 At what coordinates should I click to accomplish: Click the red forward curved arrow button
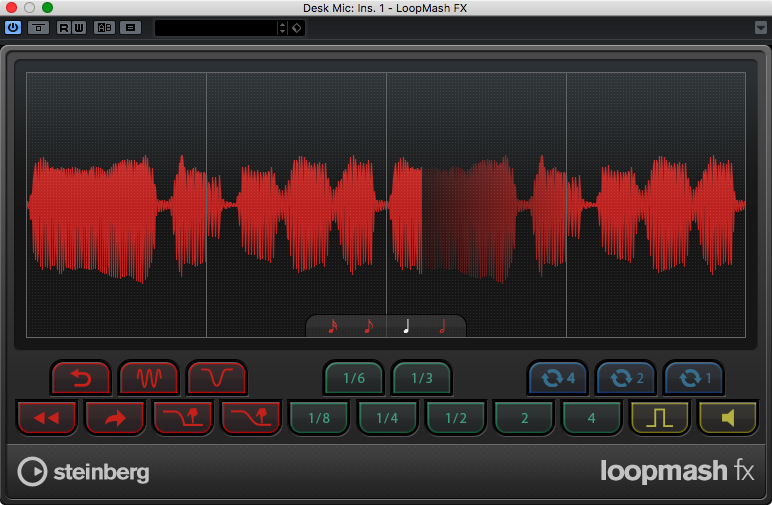click(x=115, y=418)
